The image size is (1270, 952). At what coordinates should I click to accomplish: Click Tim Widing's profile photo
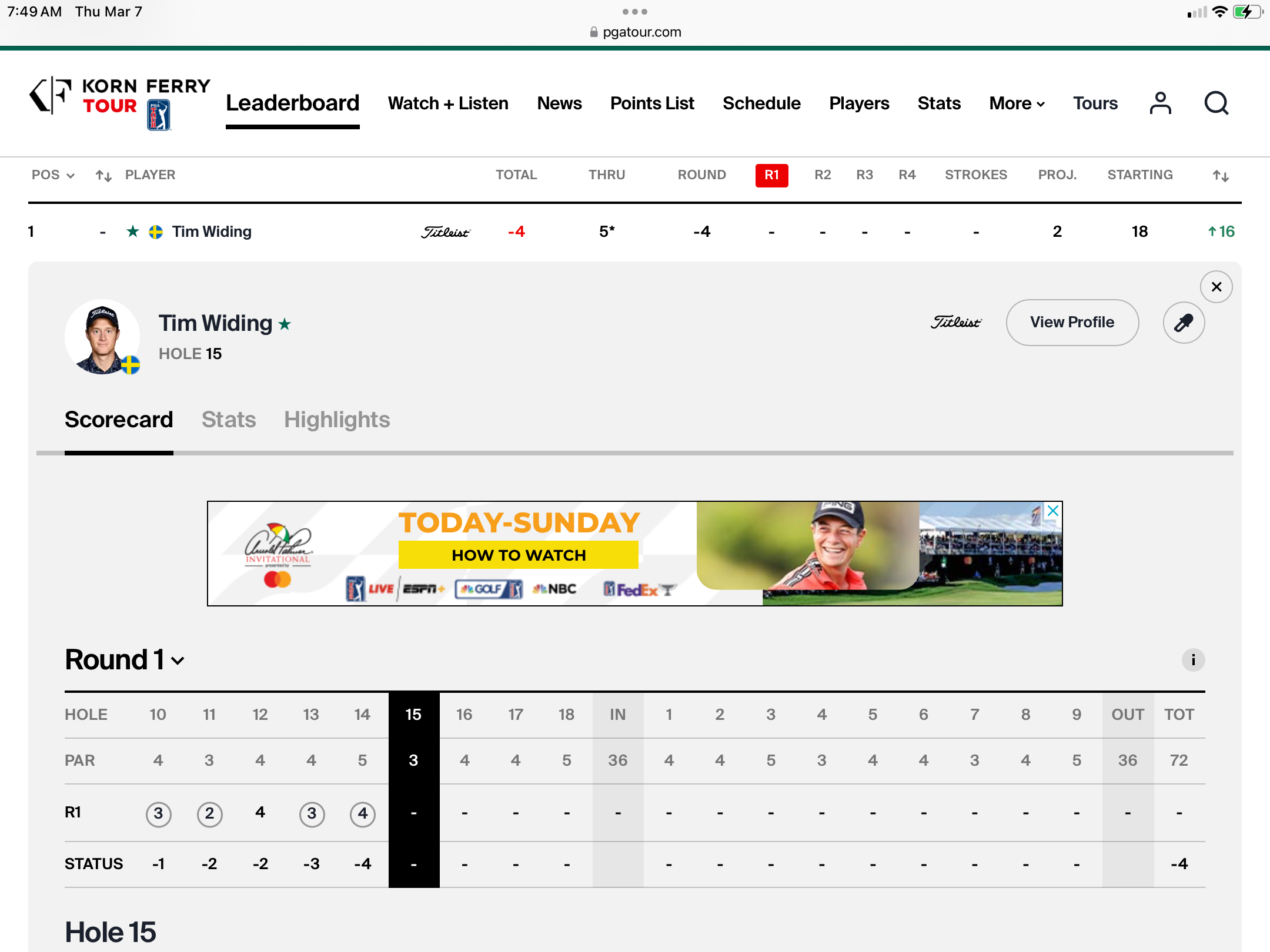(x=102, y=337)
